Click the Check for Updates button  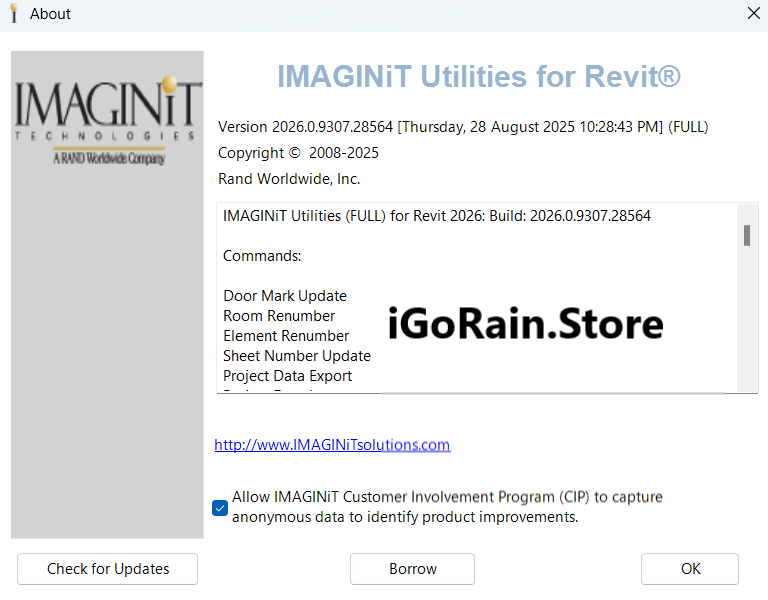107,569
